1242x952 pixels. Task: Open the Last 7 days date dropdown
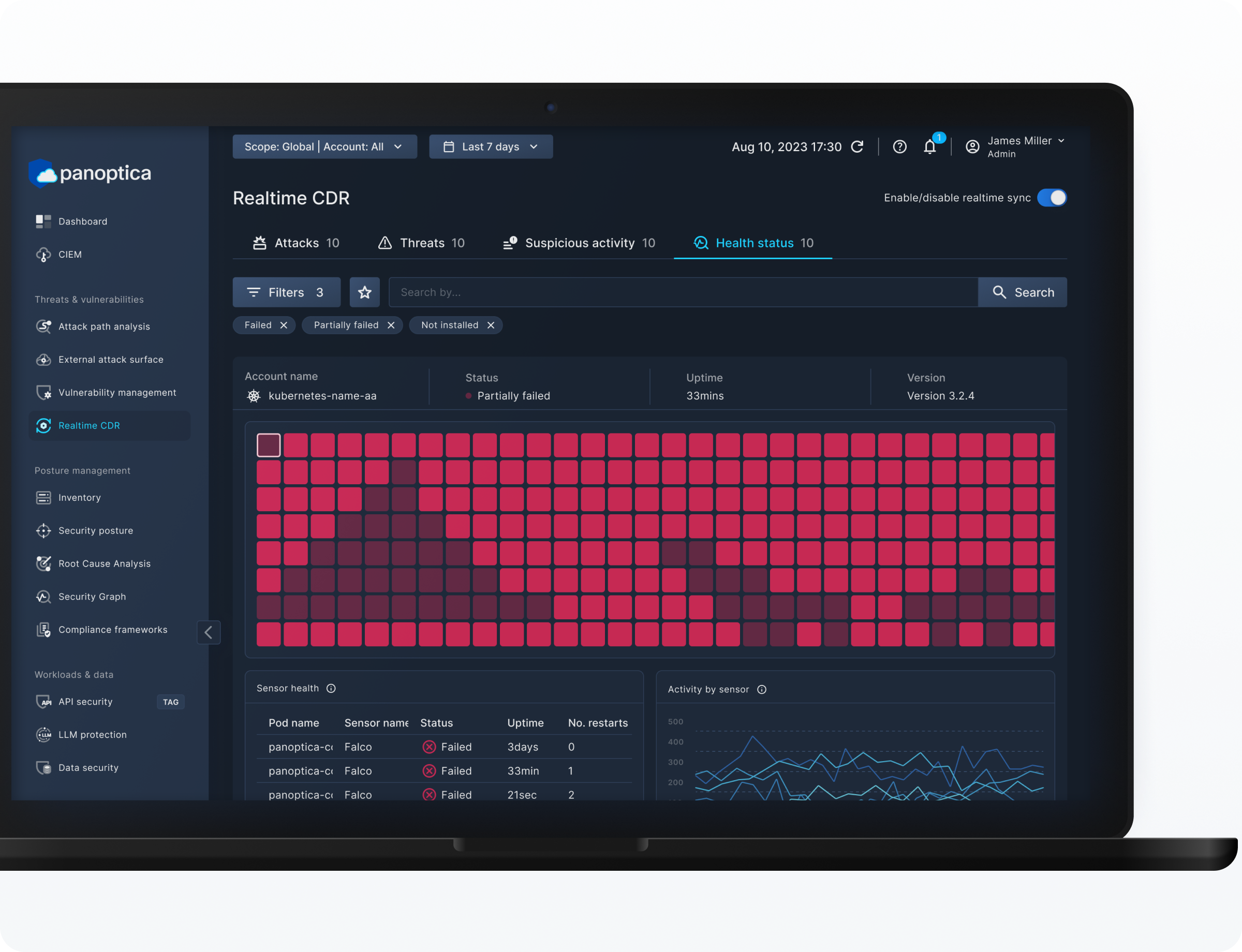click(x=491, y=147)
